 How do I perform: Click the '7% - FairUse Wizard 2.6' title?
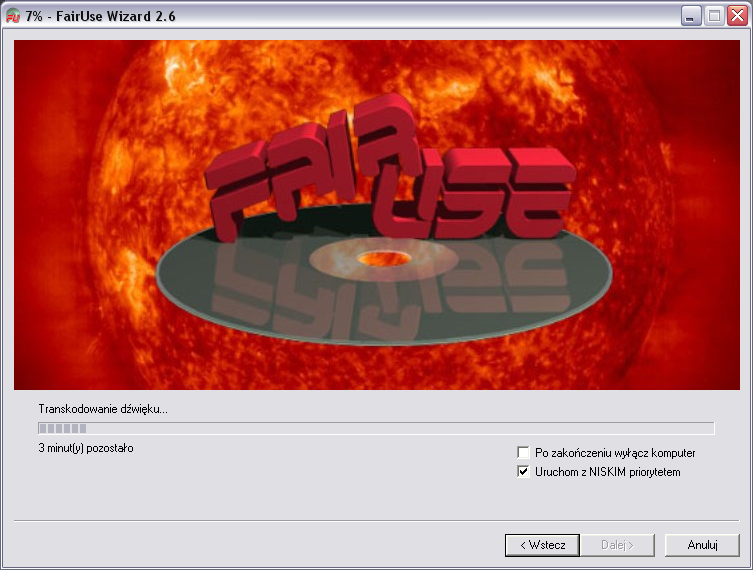click(x=100, y=16)
